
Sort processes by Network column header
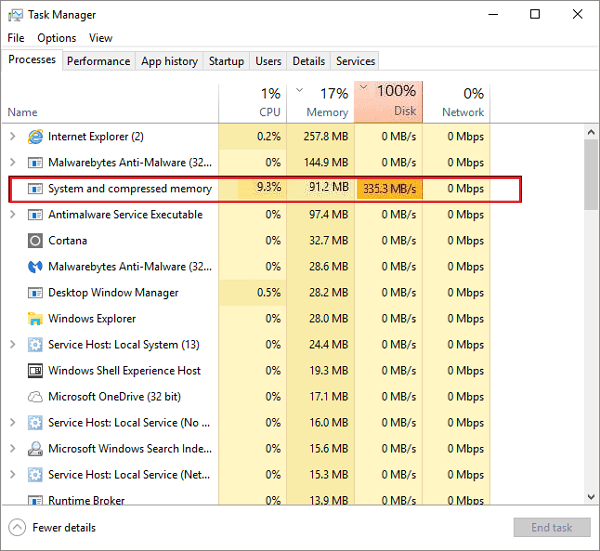point(457,103)
